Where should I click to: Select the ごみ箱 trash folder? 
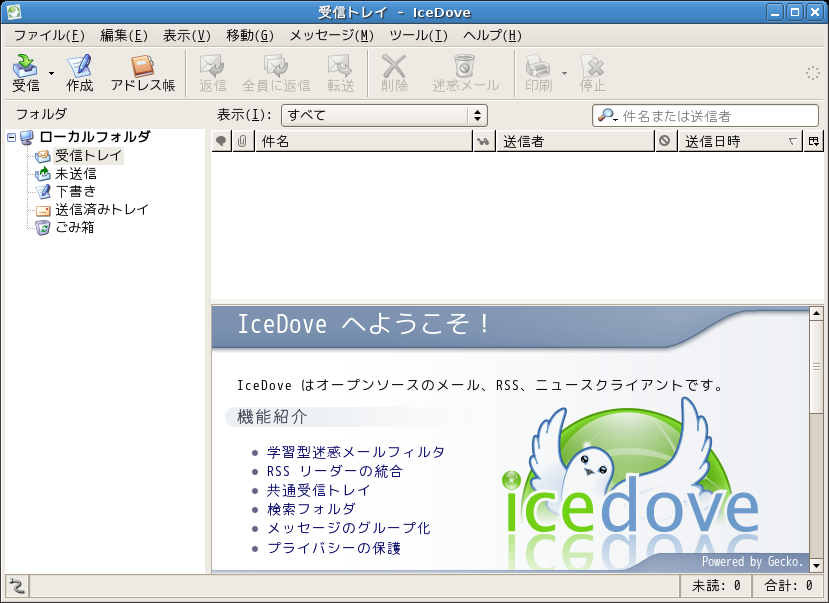(65, 227)
